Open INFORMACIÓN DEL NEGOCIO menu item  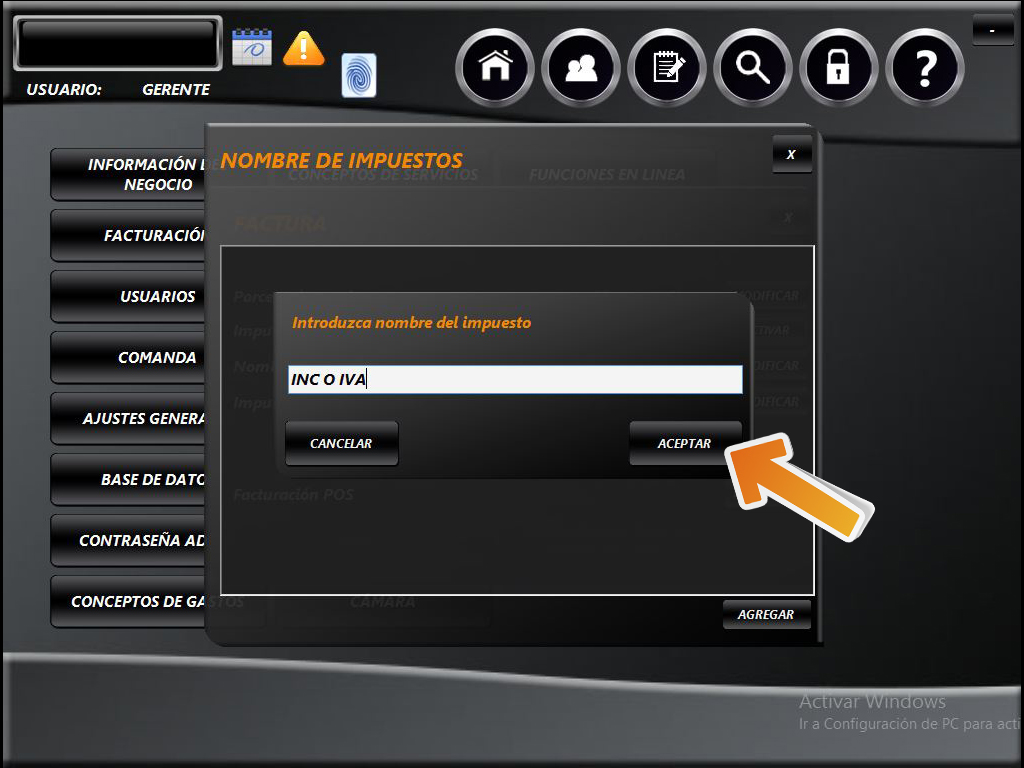(x=128, y=175)
